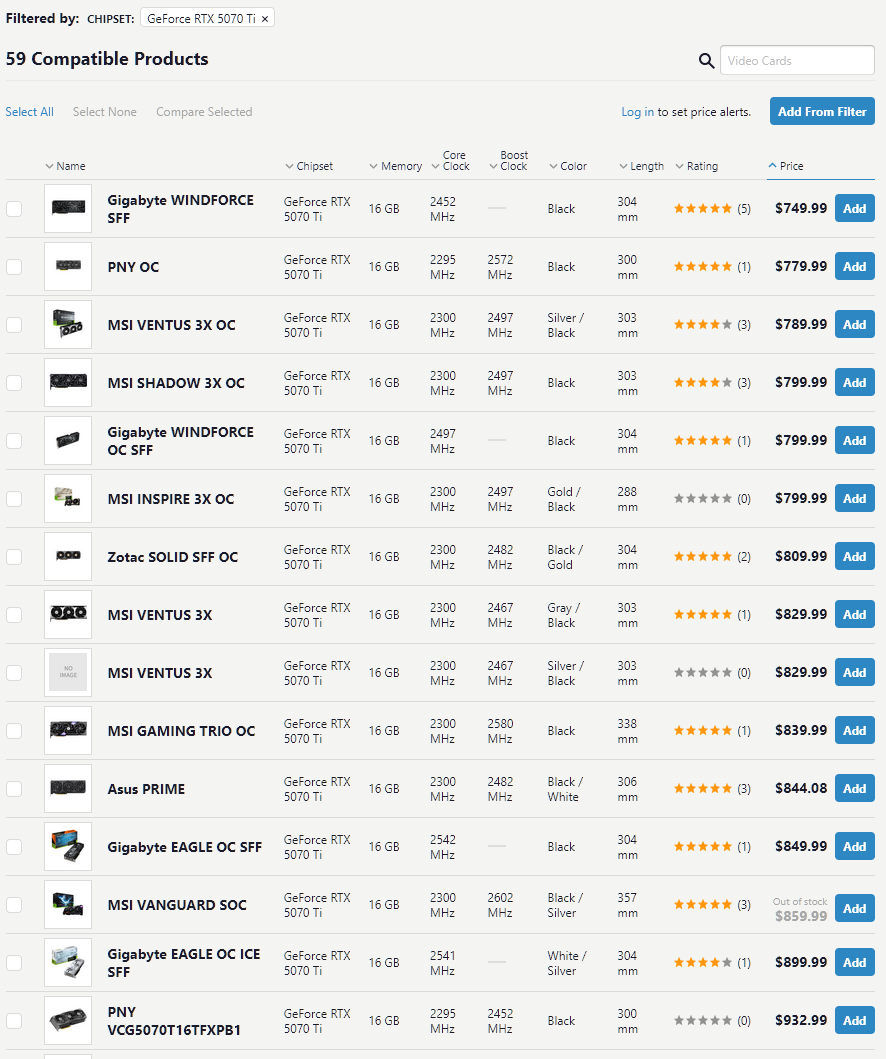The image size is (886, 1059).
Task: Open the MSI SHADOW 3X OC product name
Action: (176, 383)
